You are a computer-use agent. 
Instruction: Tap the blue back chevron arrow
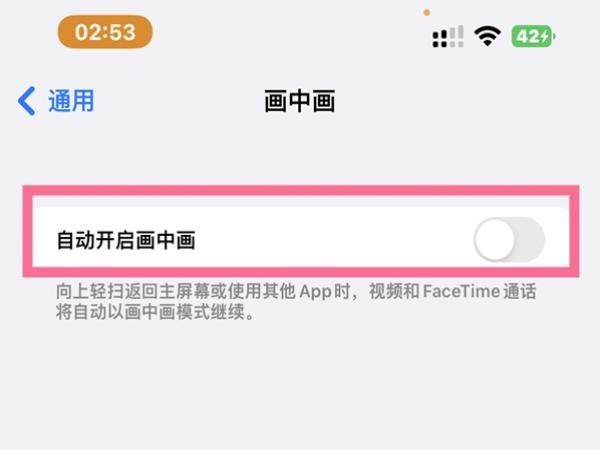[x=27, y=101]
